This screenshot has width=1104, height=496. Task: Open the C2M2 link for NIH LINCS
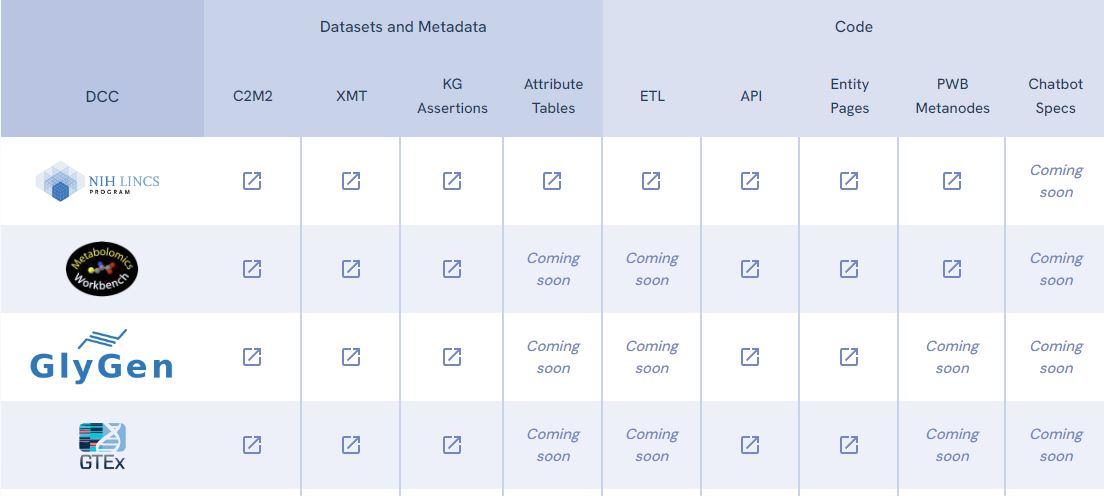[x=252, y=181]
